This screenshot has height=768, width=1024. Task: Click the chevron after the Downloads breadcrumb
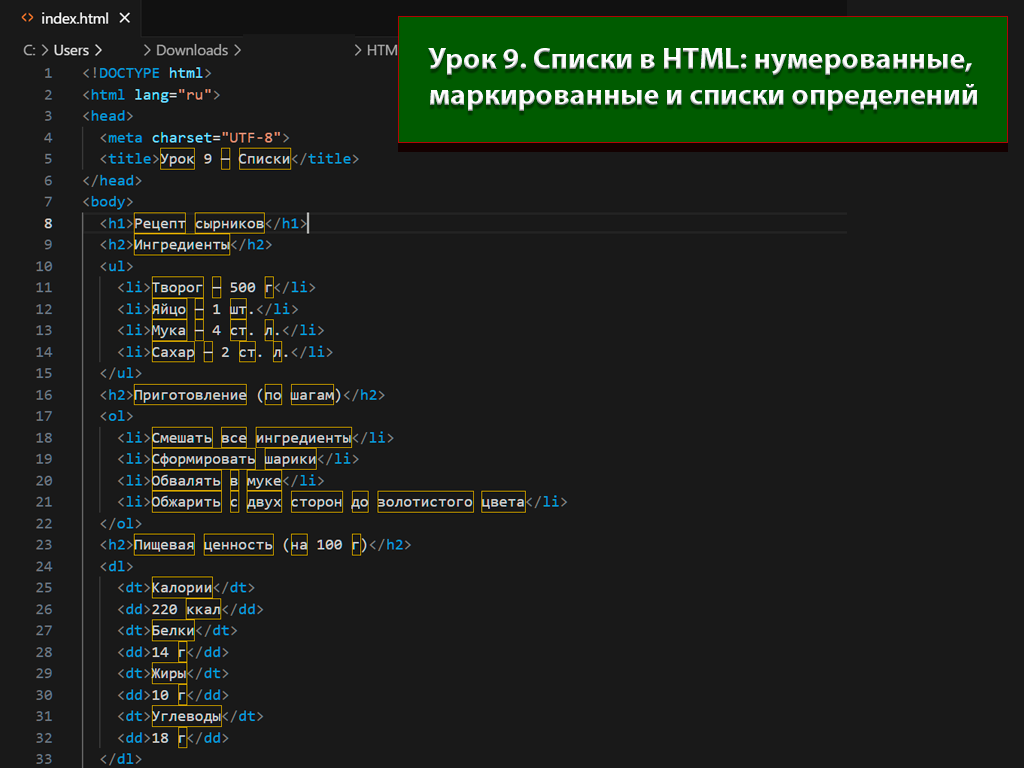[x=238, y=50]
